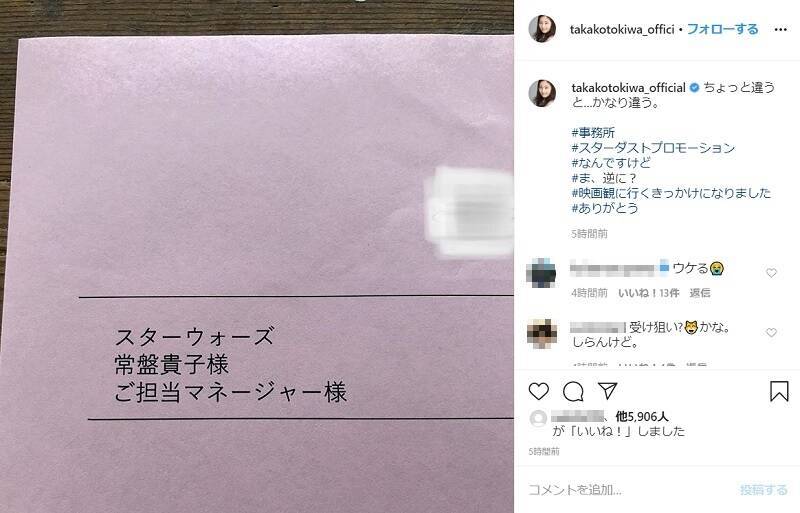800x513 pixels.
Task: Like the ウケる comment with its heart
Action: point(771,273)
